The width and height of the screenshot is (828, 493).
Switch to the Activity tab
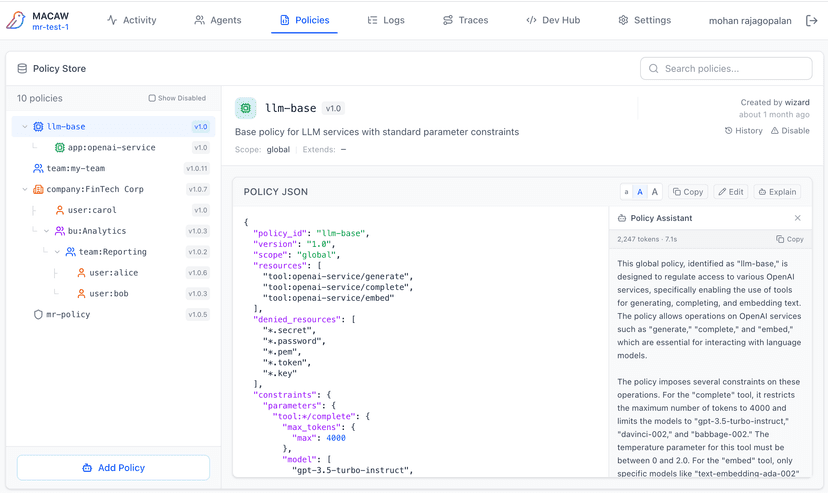(131, 20)
